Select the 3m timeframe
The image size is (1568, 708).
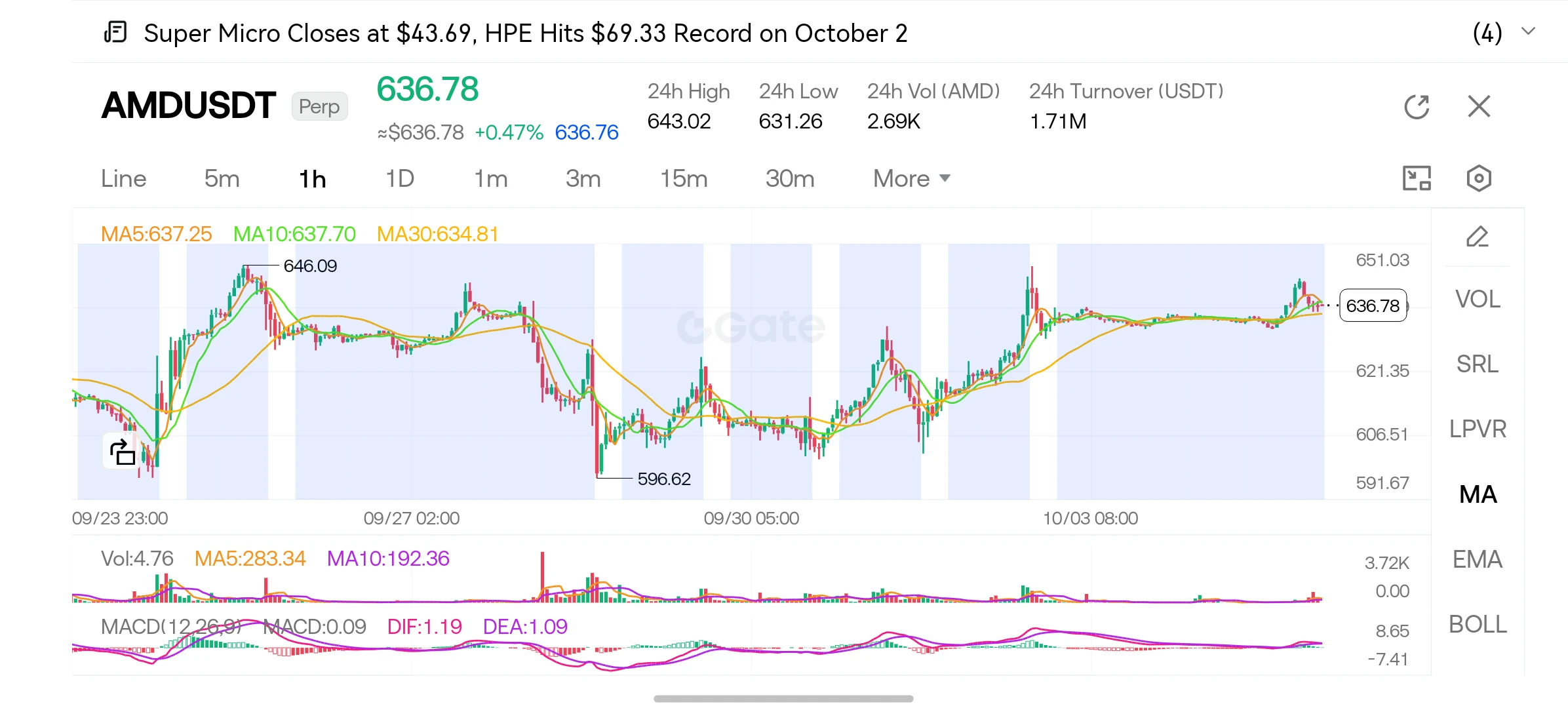coord(583,179)
